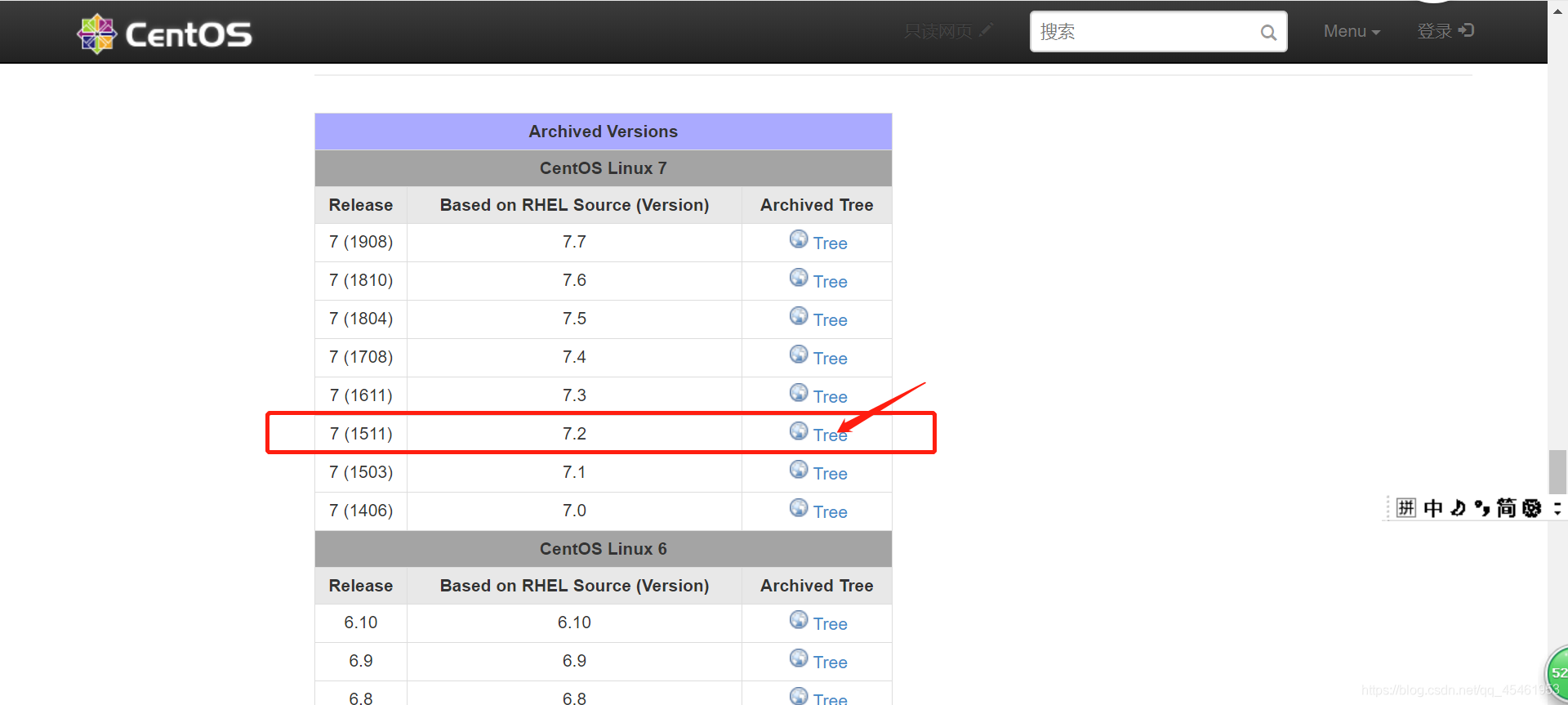Viewport: 1568px width, 705px height.
Task: Click the Archived Versions table header
Action: [604, 132]
